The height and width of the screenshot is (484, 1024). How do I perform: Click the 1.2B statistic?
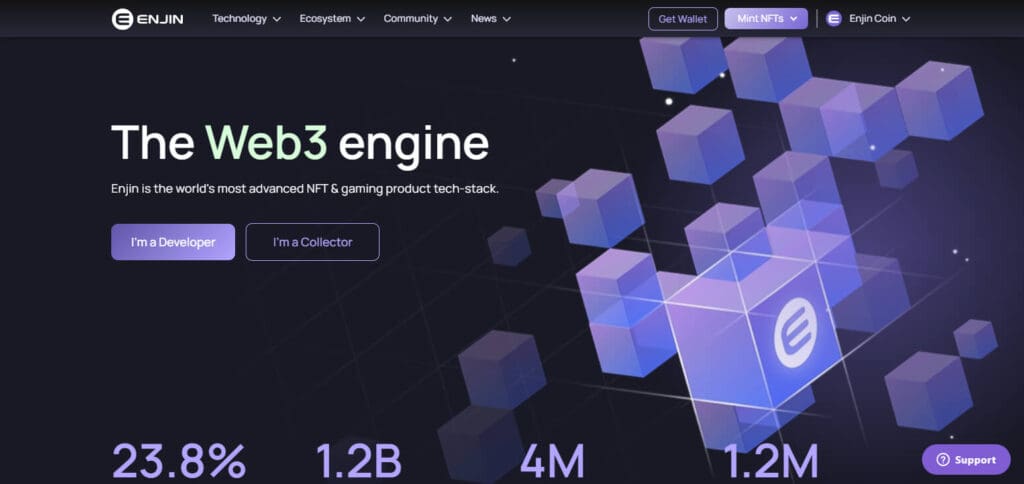click(359, 461)
